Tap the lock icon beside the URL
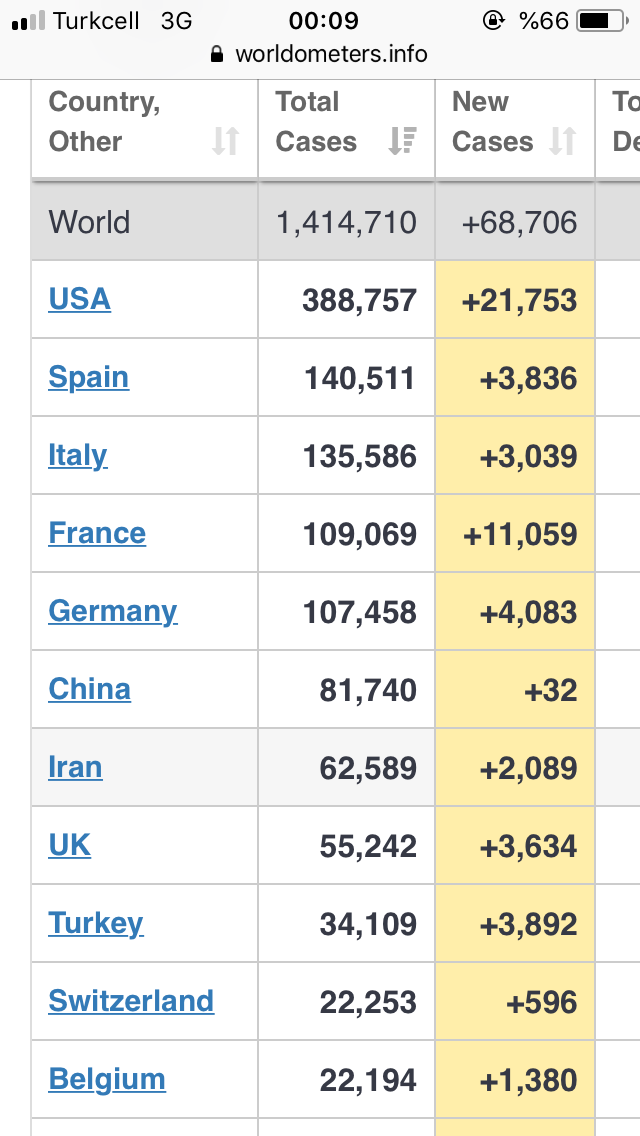This screenshot has width=640, height=1136. point(217,54)
